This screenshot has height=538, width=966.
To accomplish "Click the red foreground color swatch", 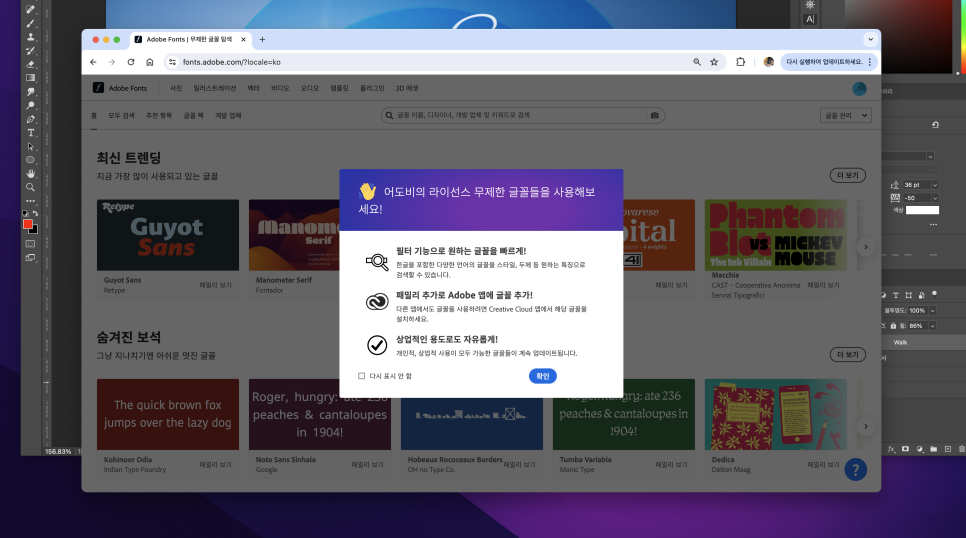I will [x=27, y=224].
